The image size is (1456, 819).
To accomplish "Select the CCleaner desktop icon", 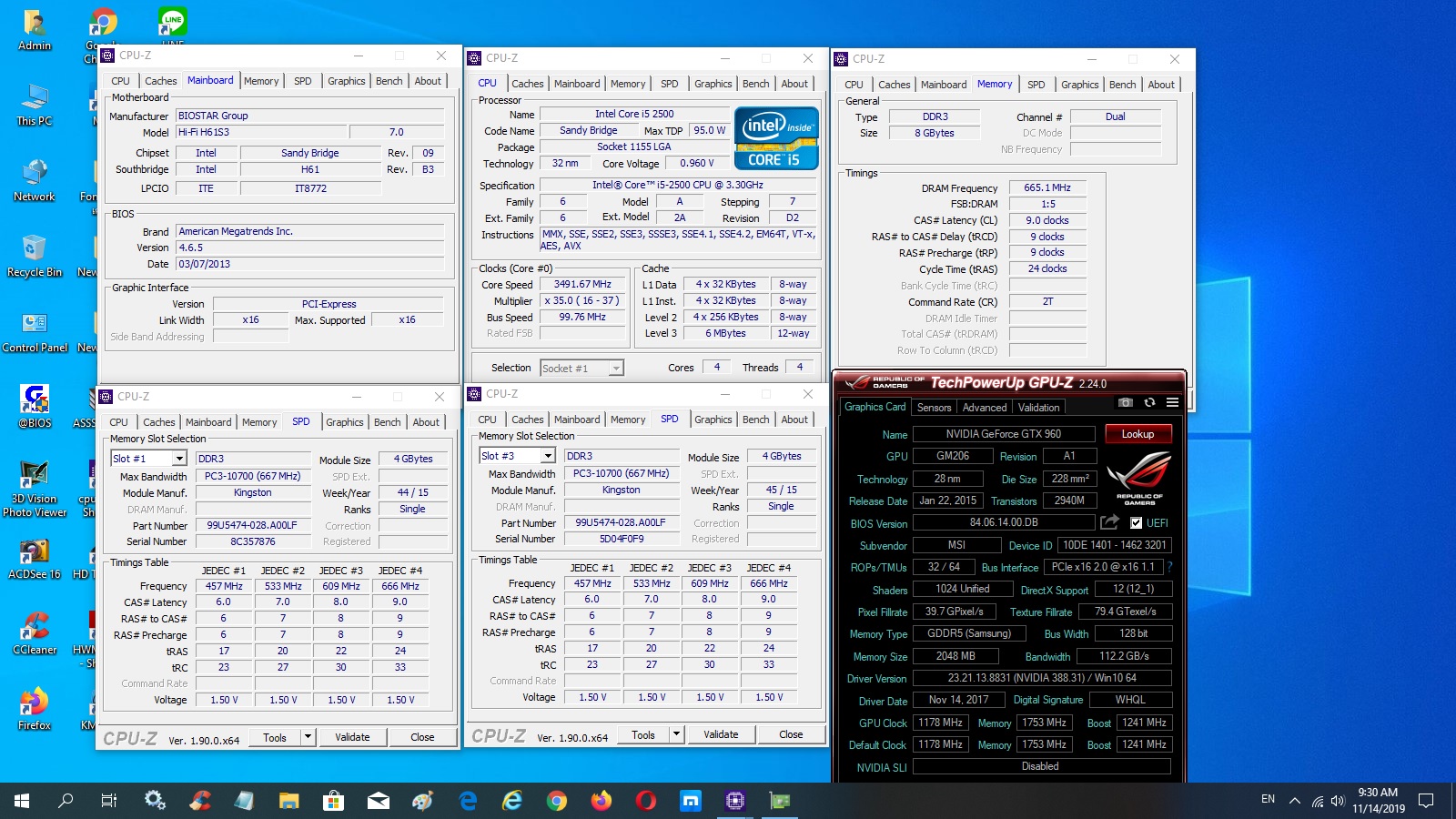I will point(35,634).
